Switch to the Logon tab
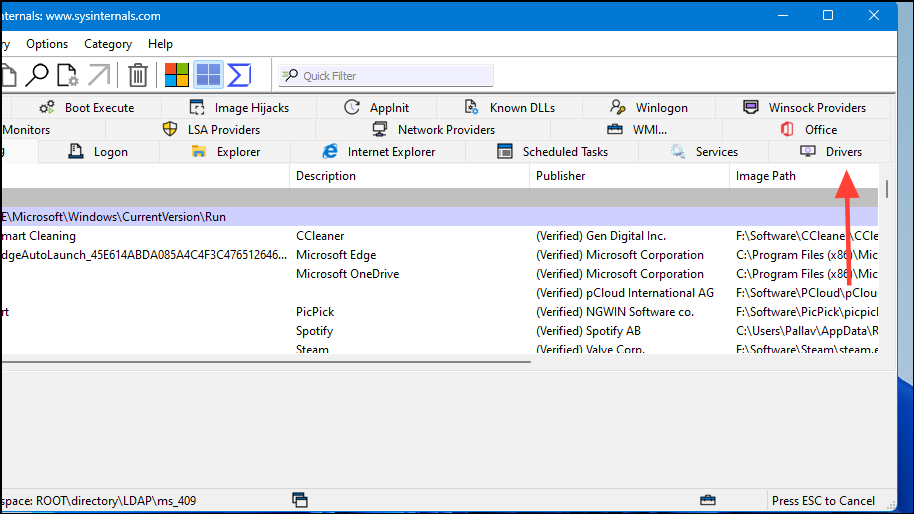 [x=99, y=152]
